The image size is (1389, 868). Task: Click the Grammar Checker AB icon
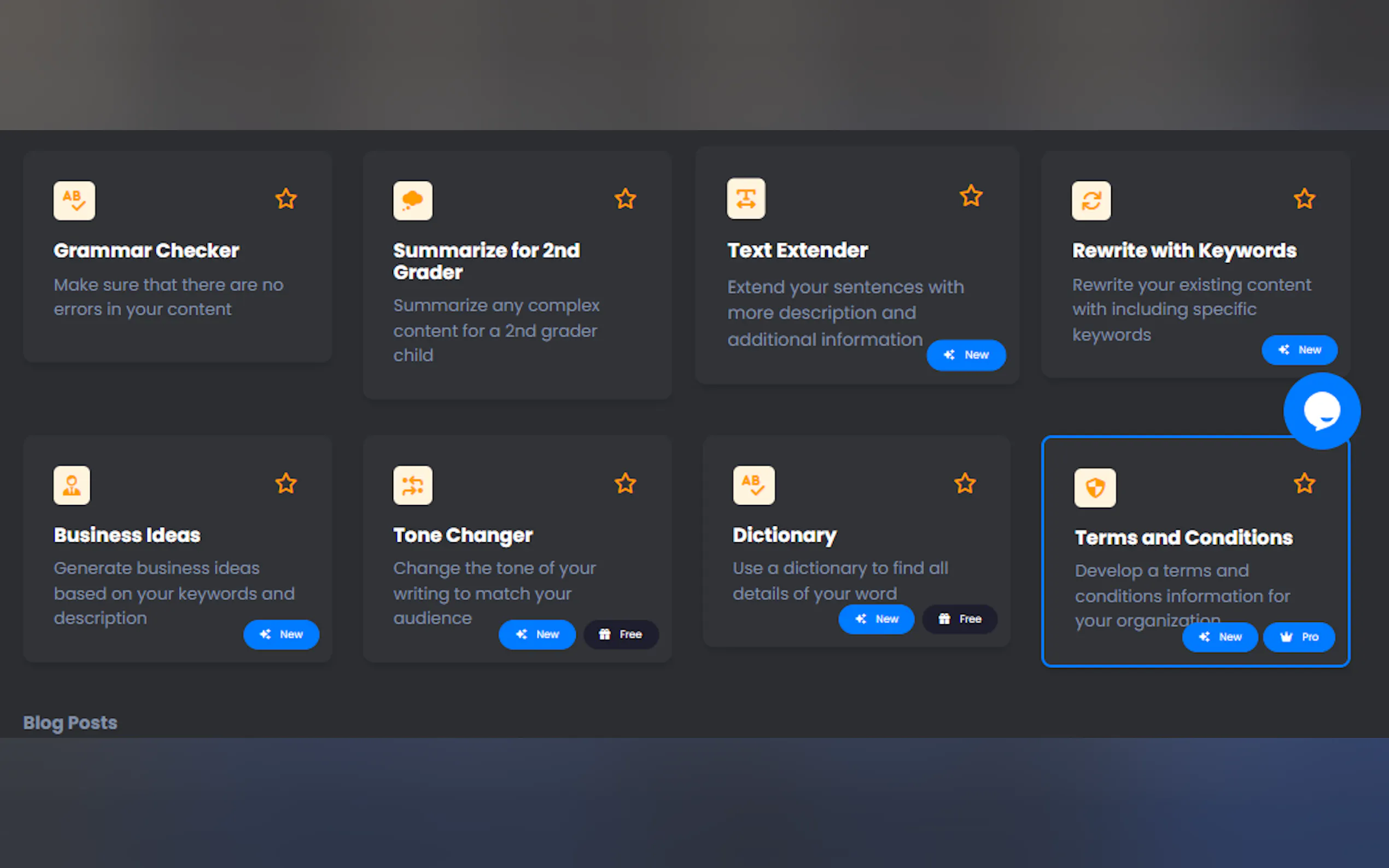74,201
